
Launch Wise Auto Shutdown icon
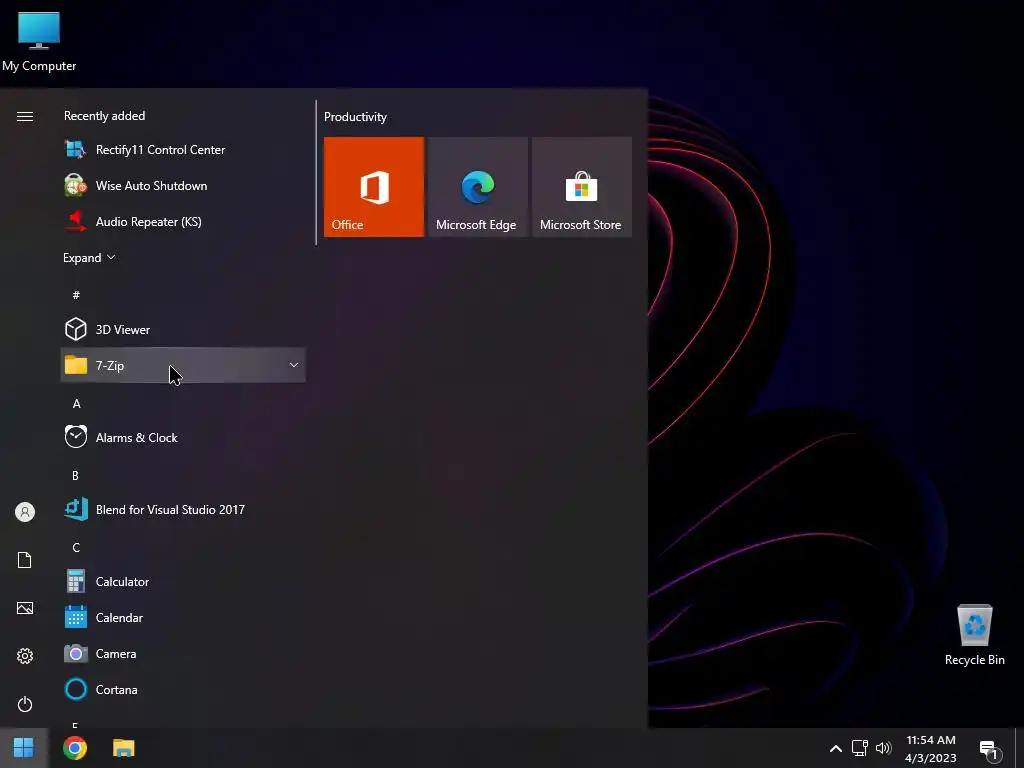[x=76, y=185]
